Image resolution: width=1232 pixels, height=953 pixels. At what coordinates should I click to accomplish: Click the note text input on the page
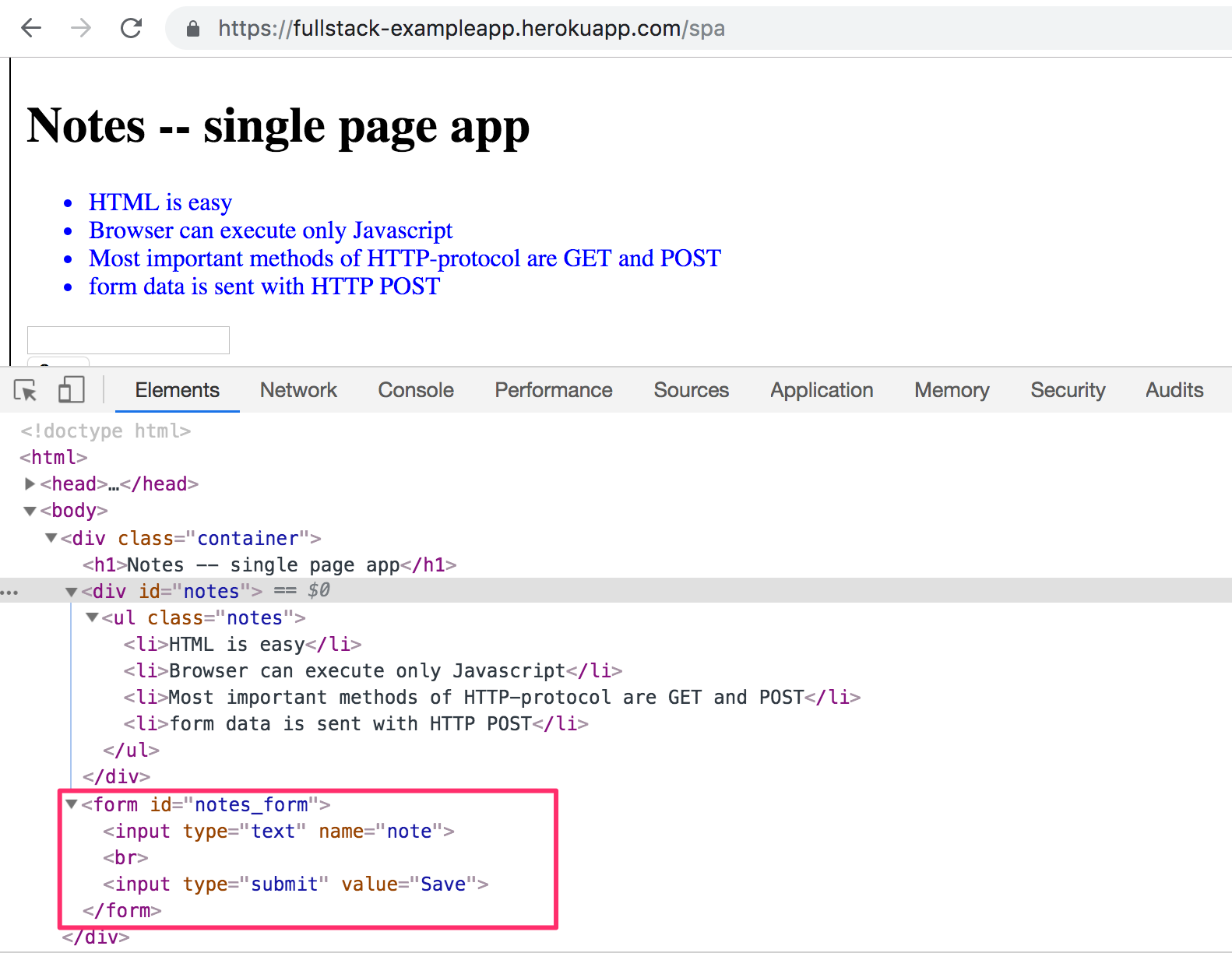128,340
